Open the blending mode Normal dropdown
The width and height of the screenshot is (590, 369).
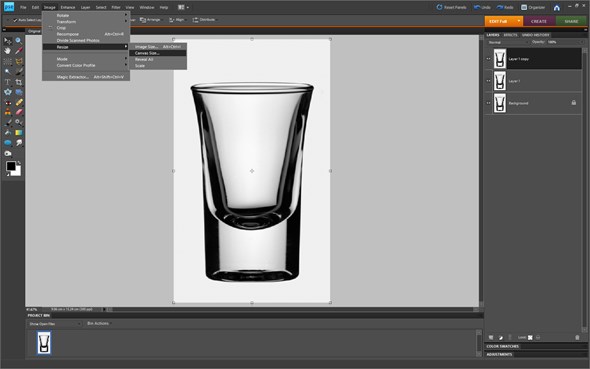point(507,42)
